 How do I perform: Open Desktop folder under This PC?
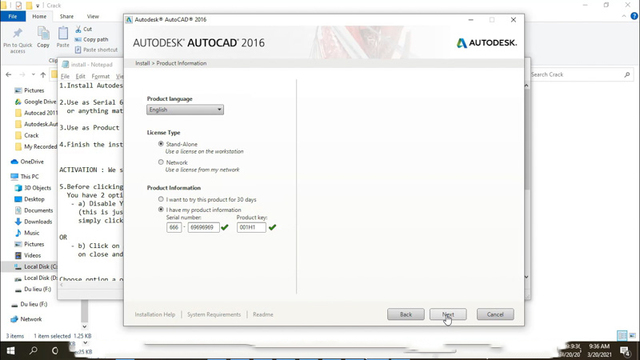click(29, 199)
